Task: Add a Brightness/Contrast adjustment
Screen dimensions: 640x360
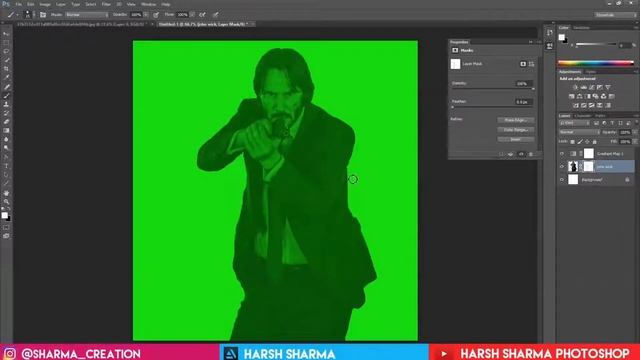Action: (x=576, y=87)
